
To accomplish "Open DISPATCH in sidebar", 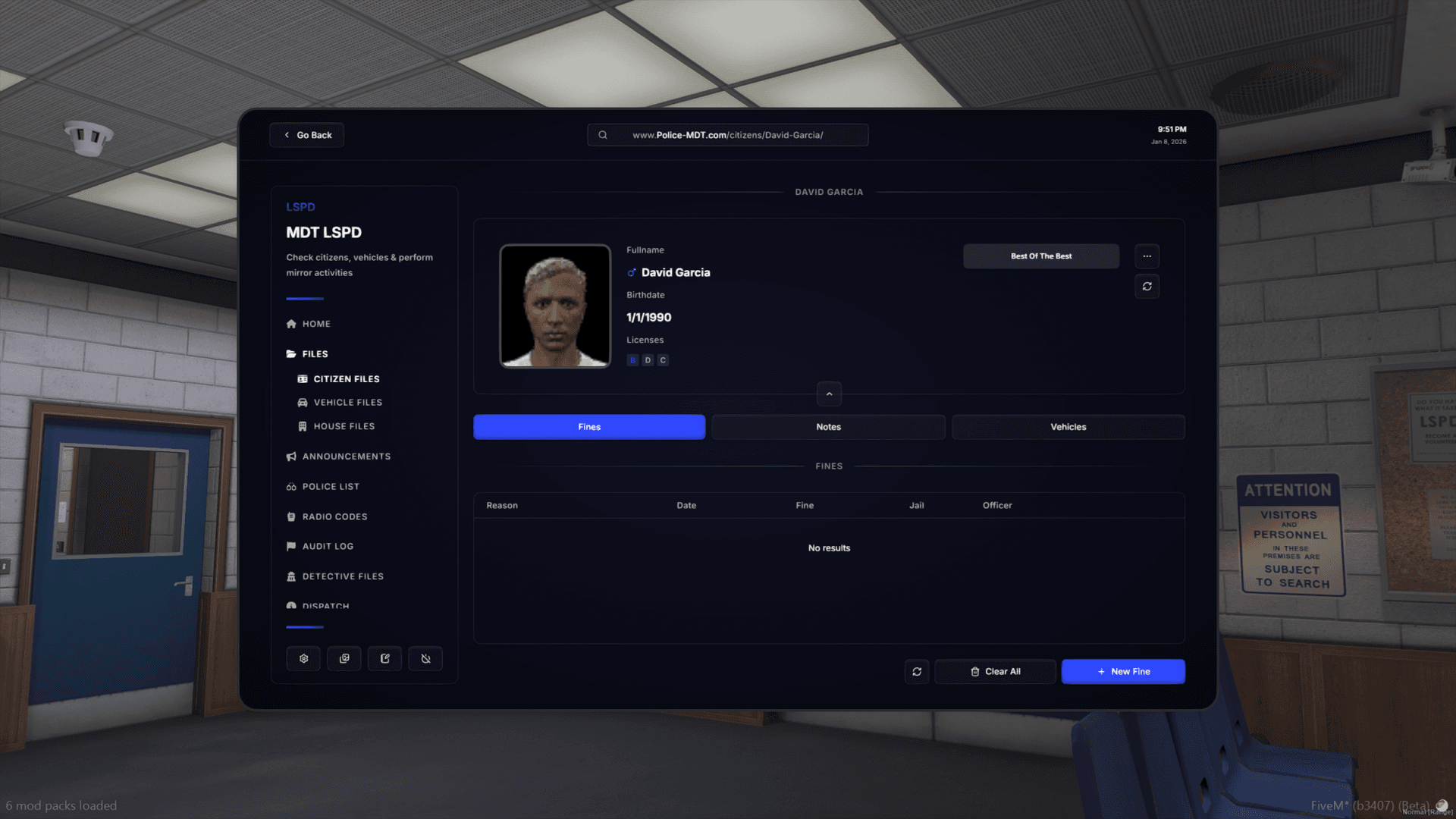I will 318,605.
